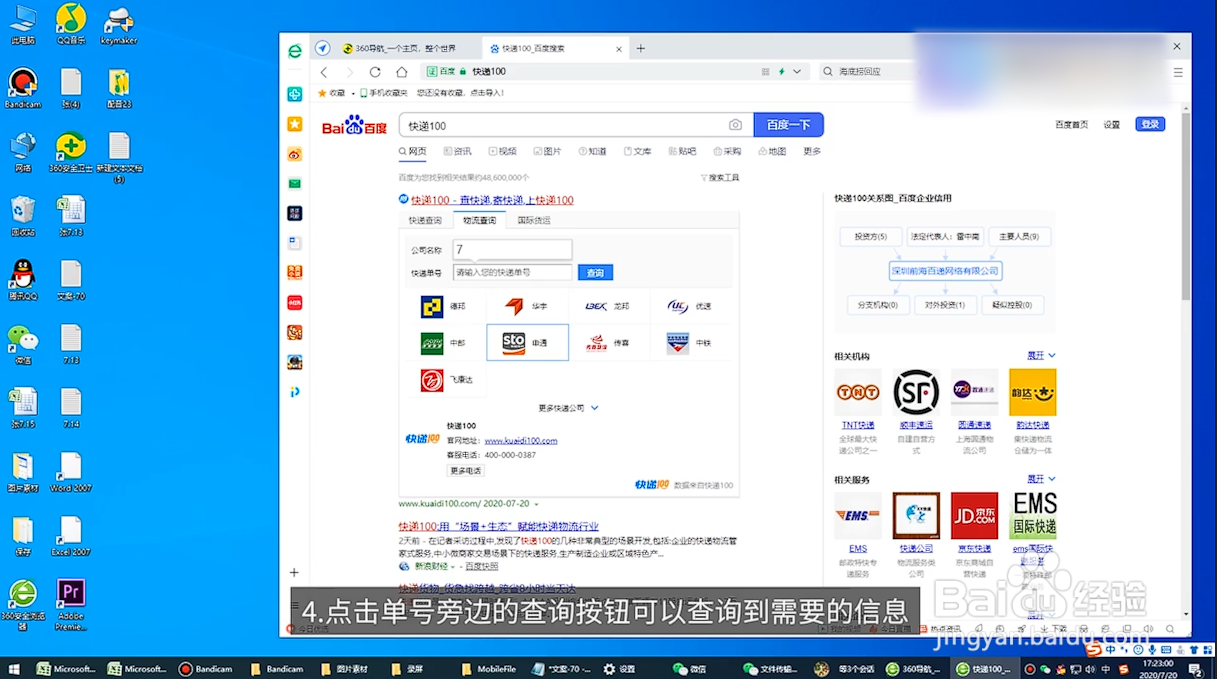Open the star favorites sidebar icon
This screenshot has height=679, width=1217.
click(294, 124)
